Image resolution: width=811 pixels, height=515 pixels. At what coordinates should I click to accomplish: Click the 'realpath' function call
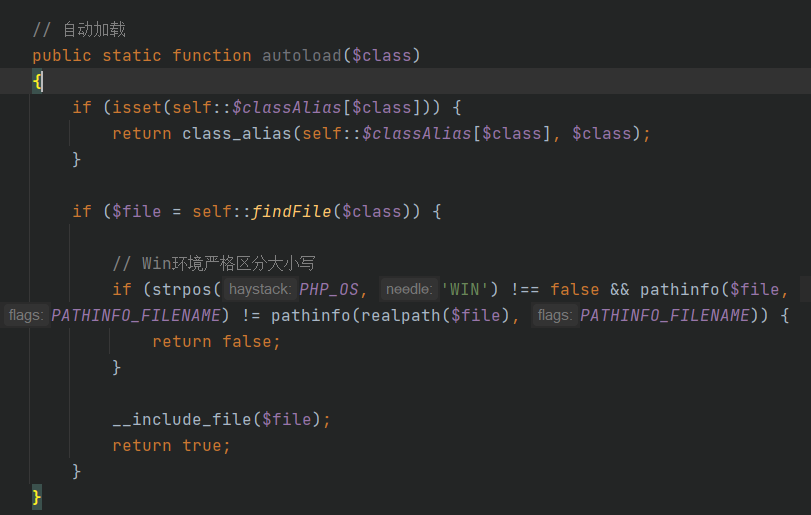click(x=401, y=315)
